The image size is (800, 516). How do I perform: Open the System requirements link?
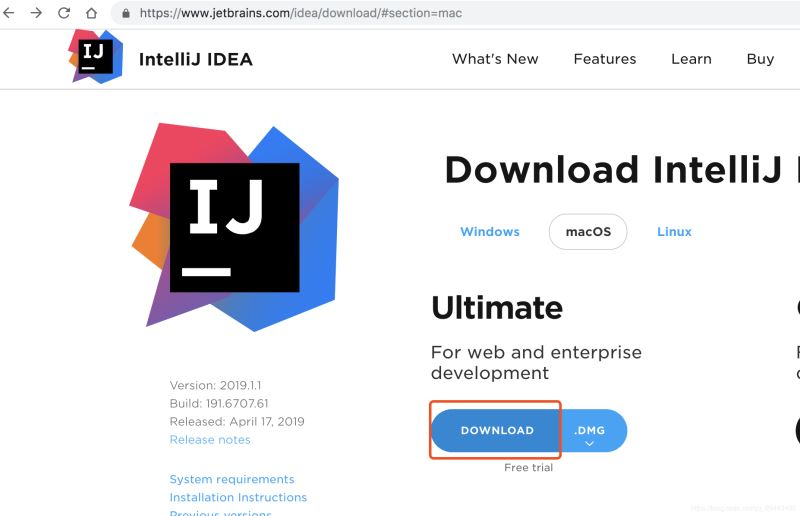point(232,479)
